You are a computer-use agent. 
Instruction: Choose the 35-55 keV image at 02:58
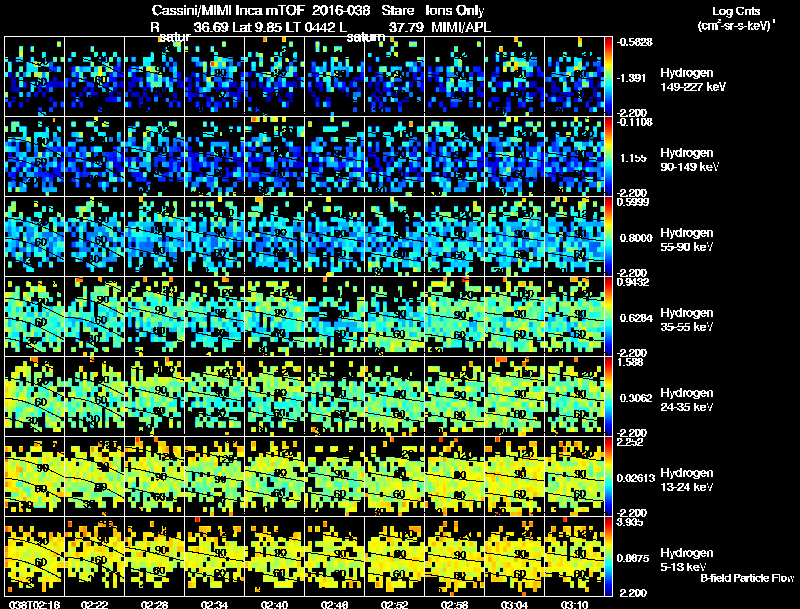click(x=455, y=316)
